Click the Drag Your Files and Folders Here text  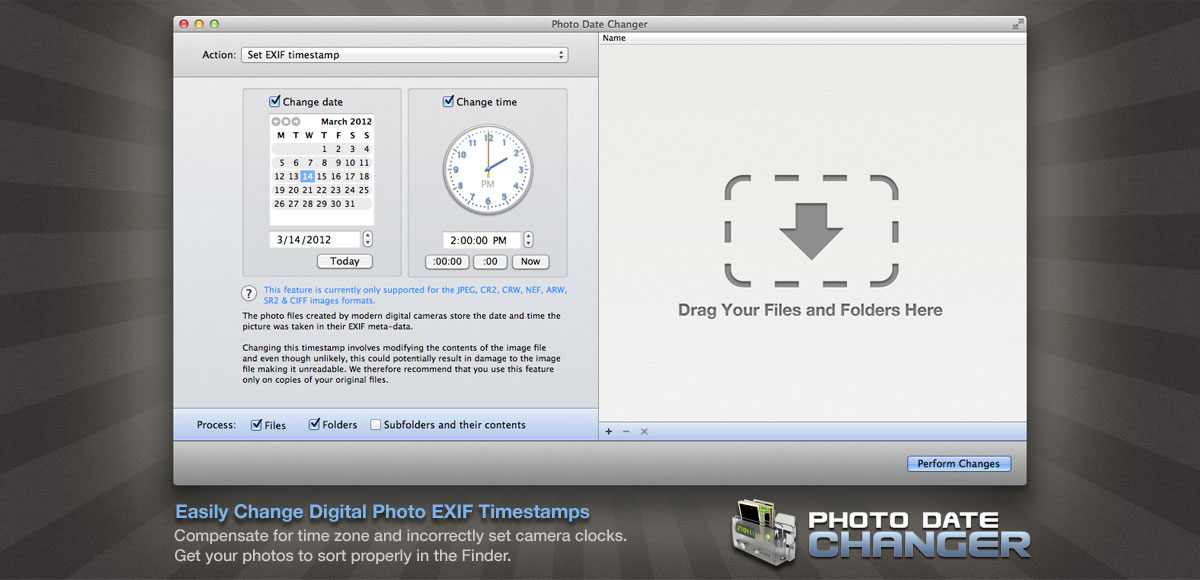coord(810,310)
